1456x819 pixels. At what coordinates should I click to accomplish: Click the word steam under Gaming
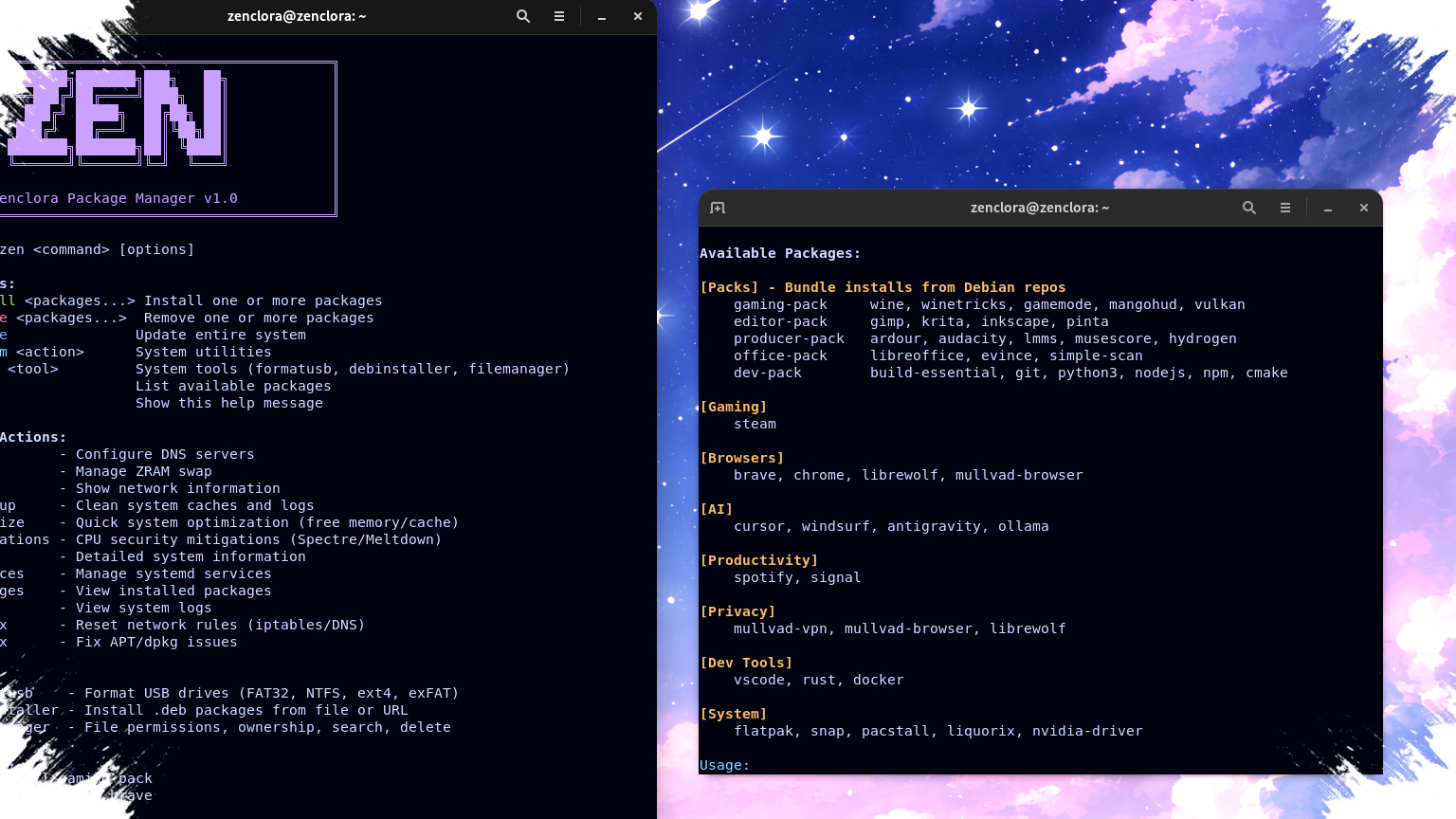[x=755, y=424]
